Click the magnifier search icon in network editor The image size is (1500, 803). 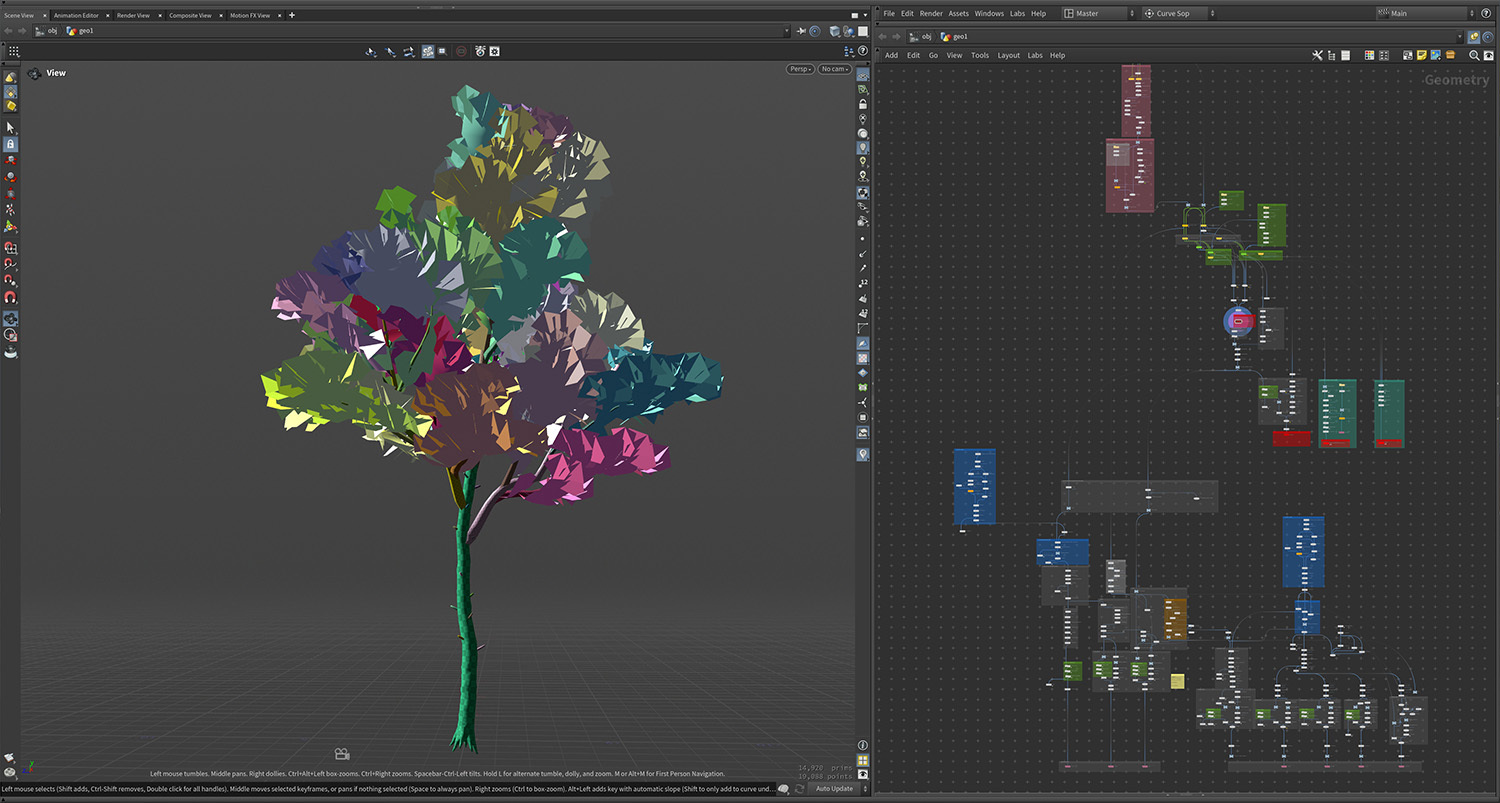[x=1474, y=55]
